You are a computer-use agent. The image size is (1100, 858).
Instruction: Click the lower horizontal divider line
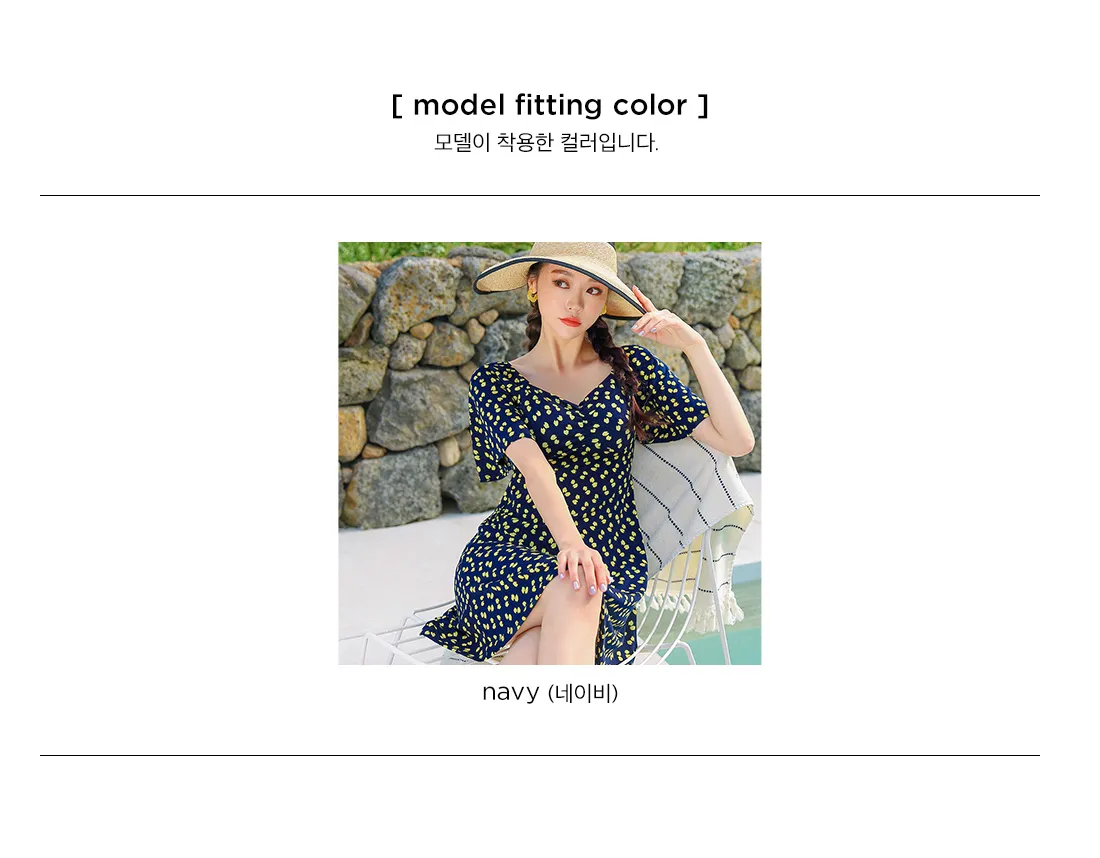click(539, 756)
